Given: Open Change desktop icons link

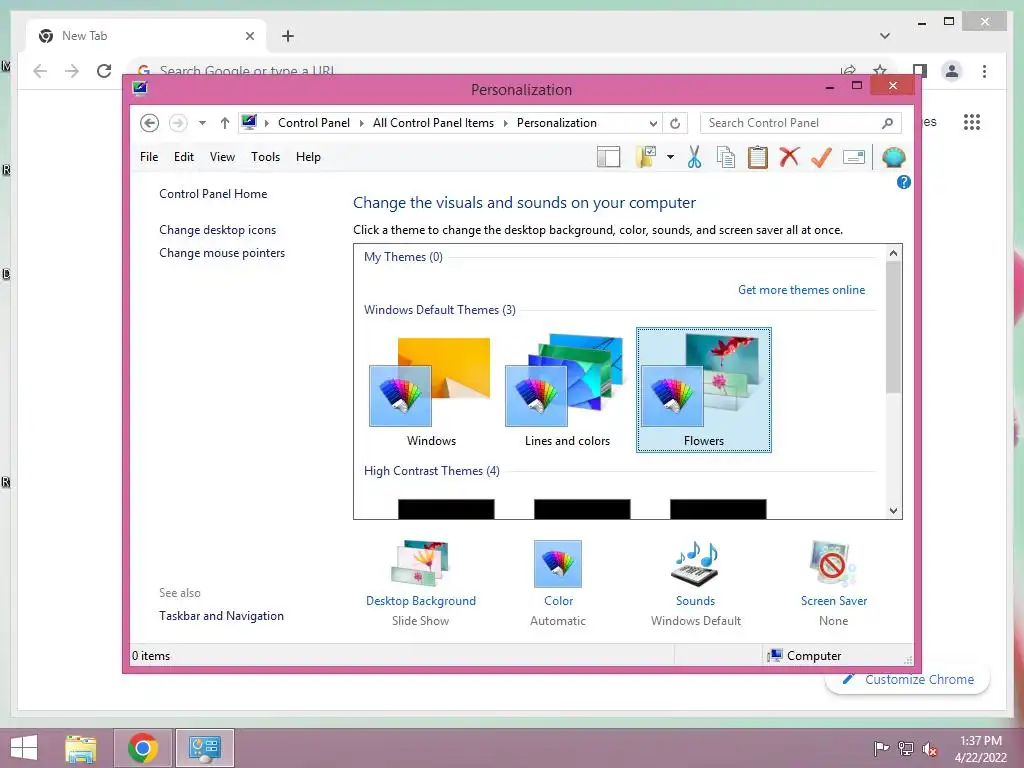Looking at the screenshot, I should [217, 230].
